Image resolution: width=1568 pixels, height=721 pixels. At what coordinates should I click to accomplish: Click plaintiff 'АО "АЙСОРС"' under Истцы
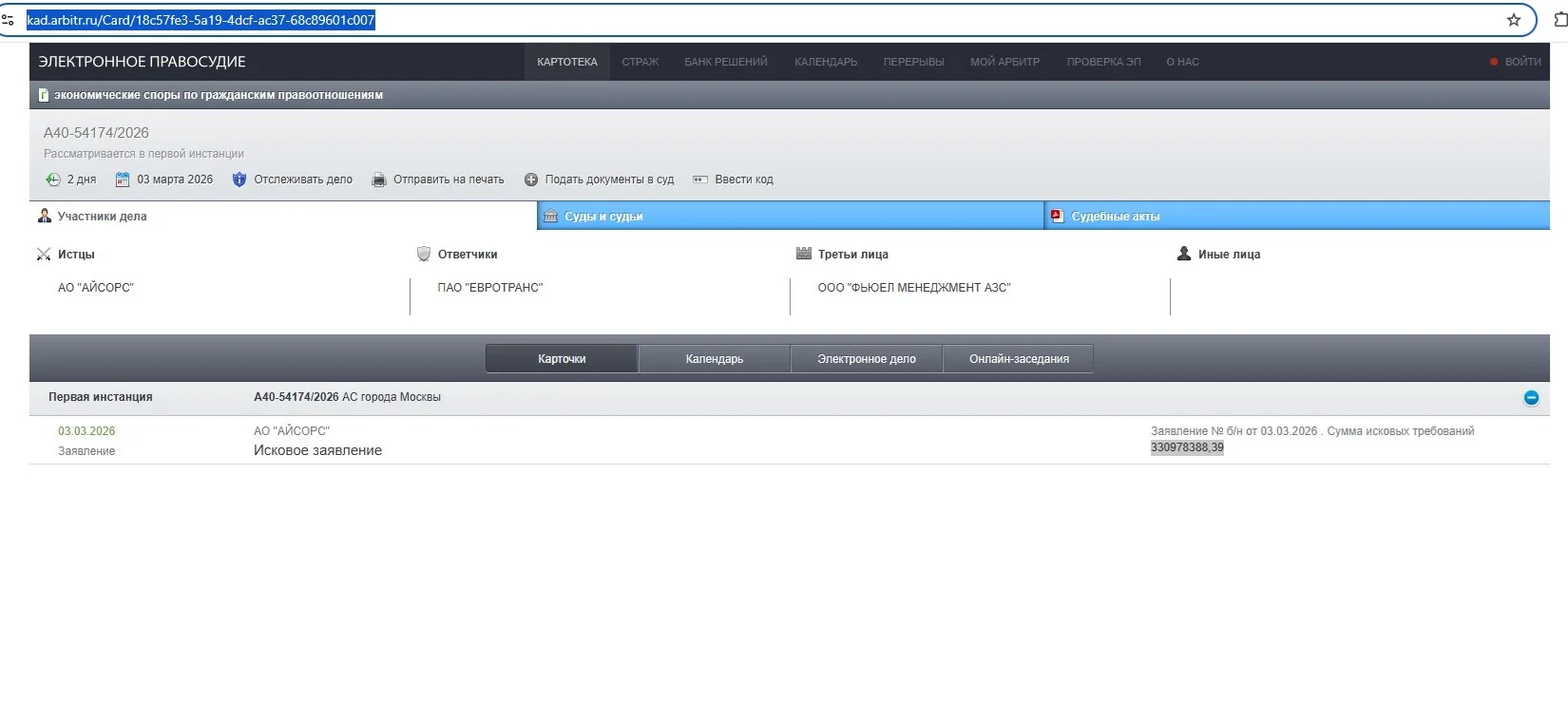pyautogui.click(x=96, y=288)
